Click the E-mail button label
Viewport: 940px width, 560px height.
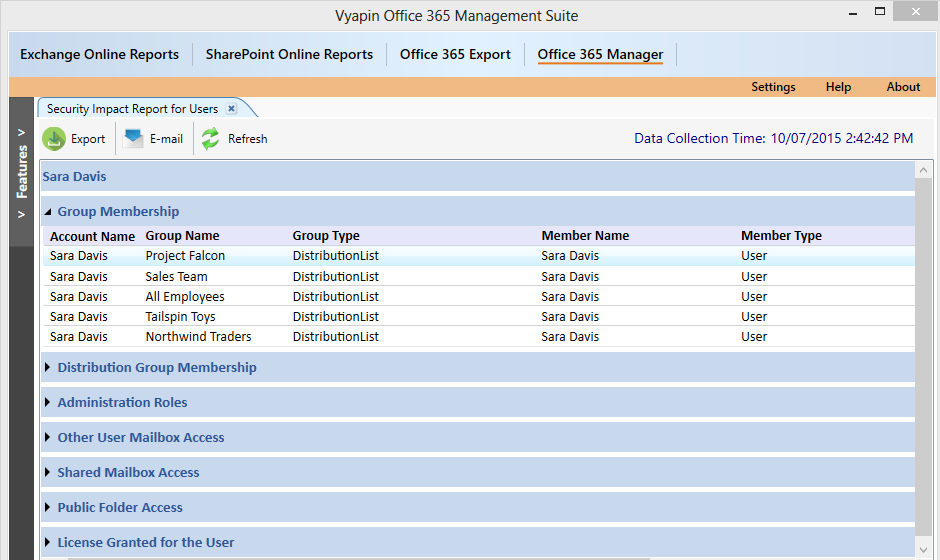coord(166,139)
